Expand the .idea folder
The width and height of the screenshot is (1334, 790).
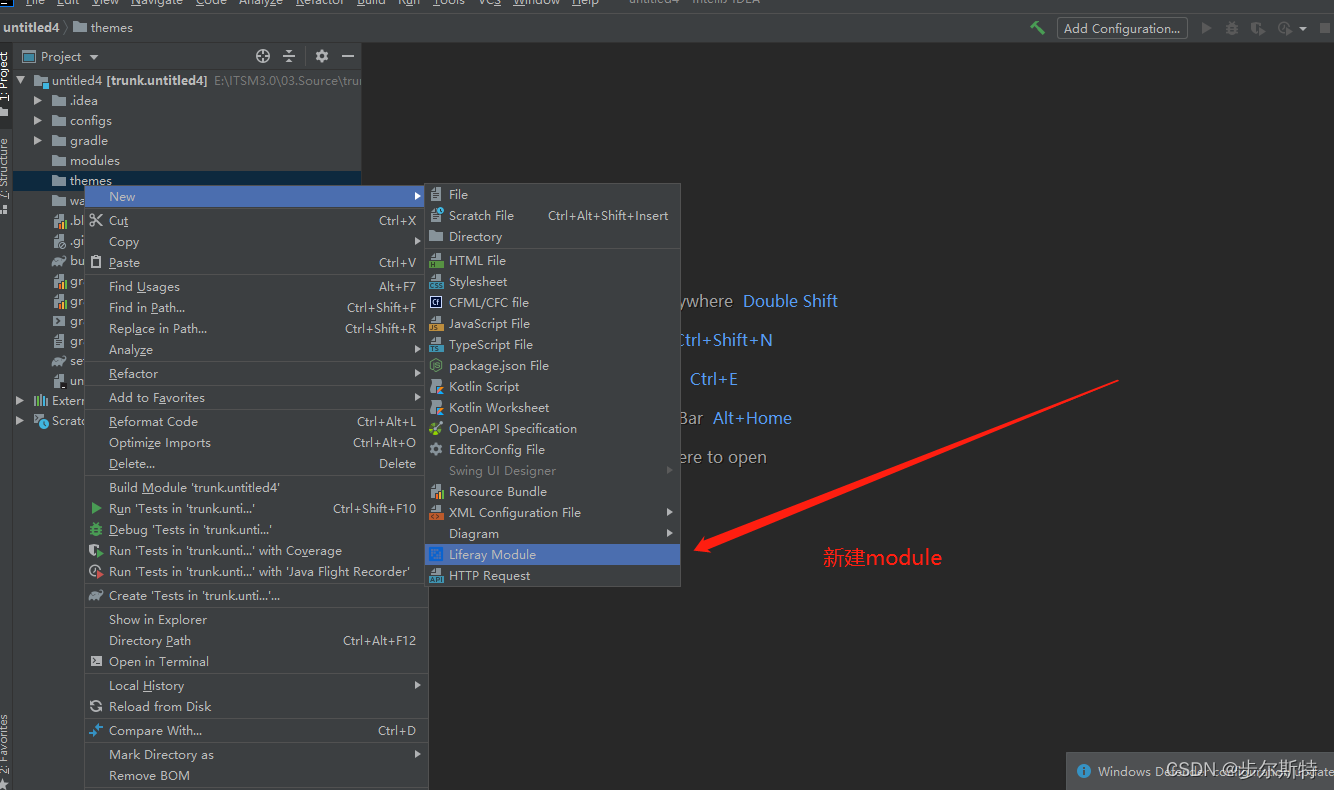(38, 100)
